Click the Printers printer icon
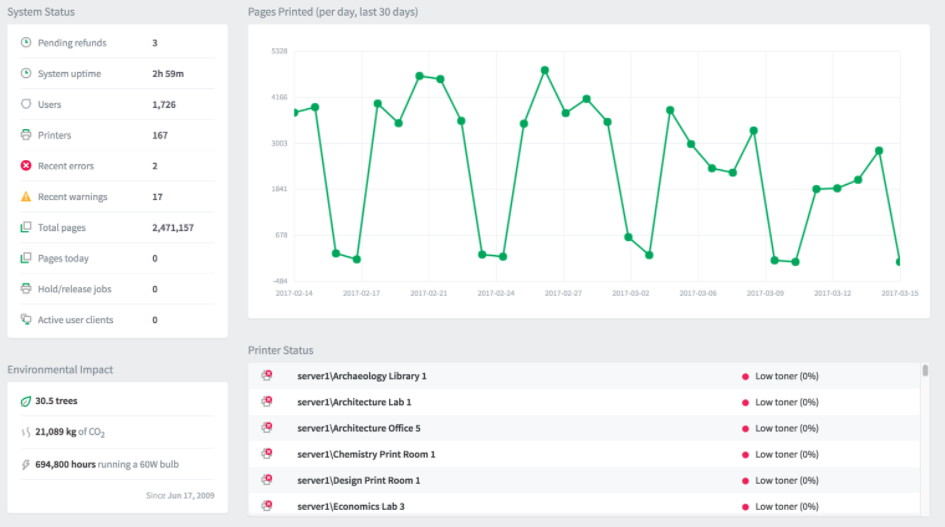Viewport: 945px width, 527px height. [26, 134]
